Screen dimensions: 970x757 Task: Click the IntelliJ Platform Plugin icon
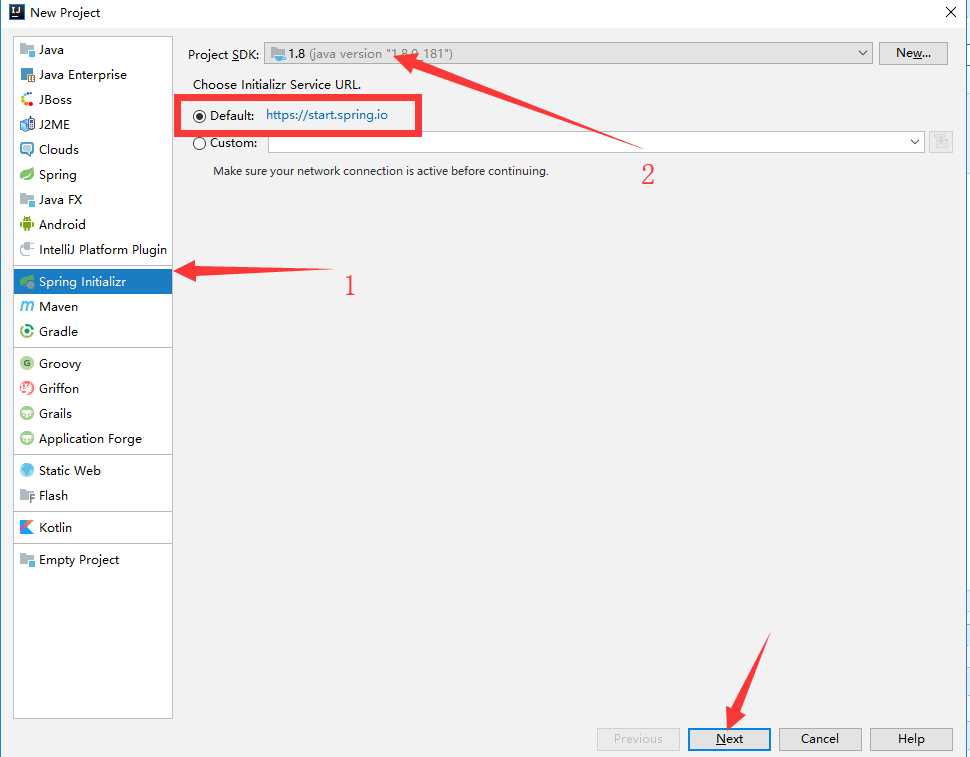click(27, 249)
